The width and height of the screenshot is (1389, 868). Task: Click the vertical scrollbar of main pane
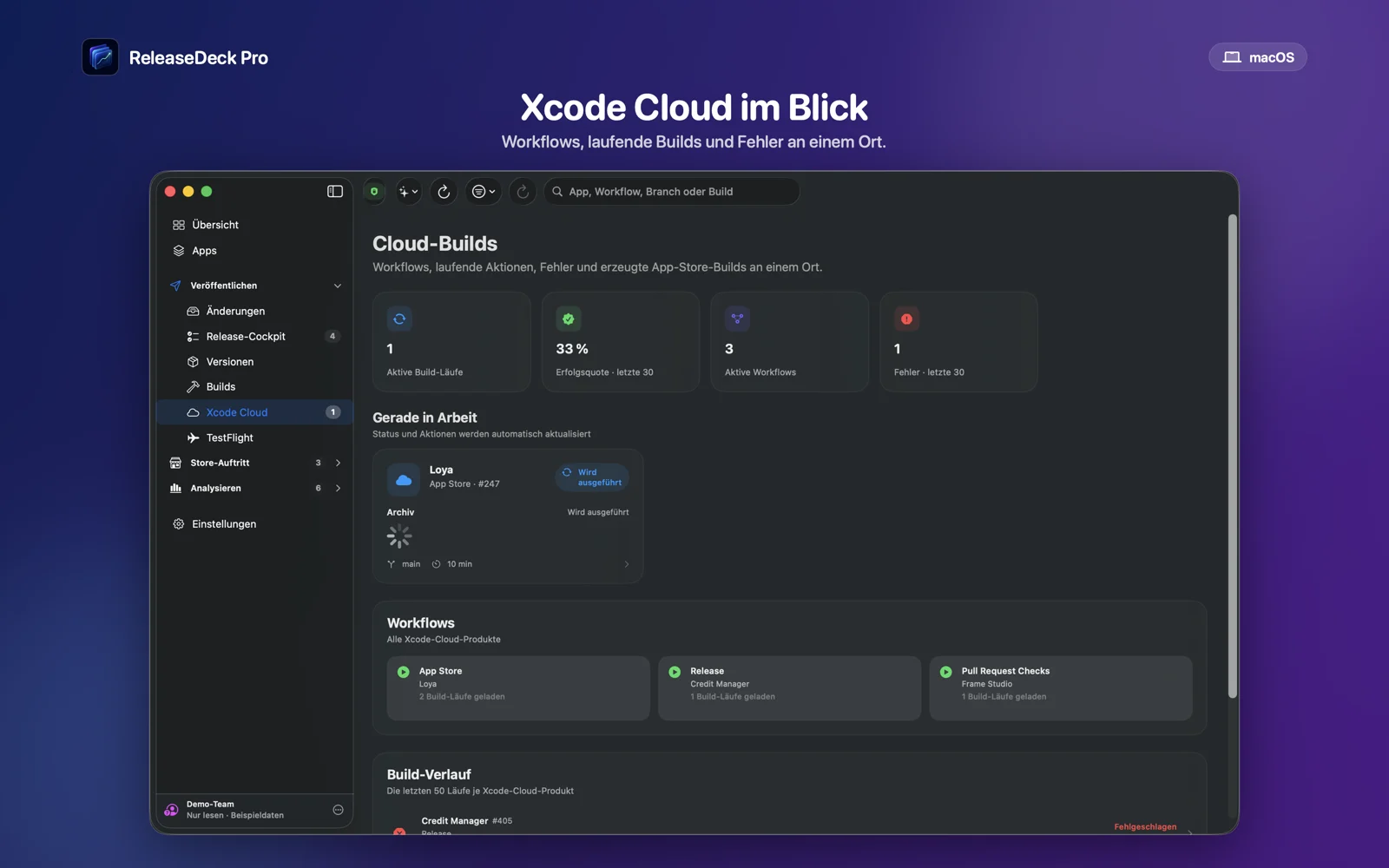tap(1232, 456)
